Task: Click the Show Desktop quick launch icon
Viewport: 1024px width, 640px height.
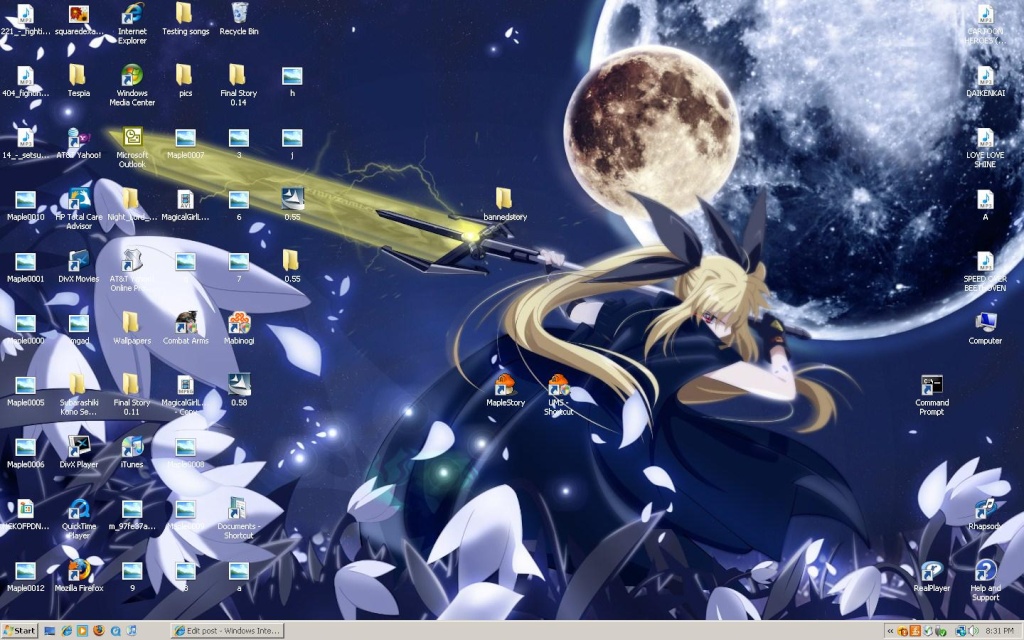Action: click(50, 630)
